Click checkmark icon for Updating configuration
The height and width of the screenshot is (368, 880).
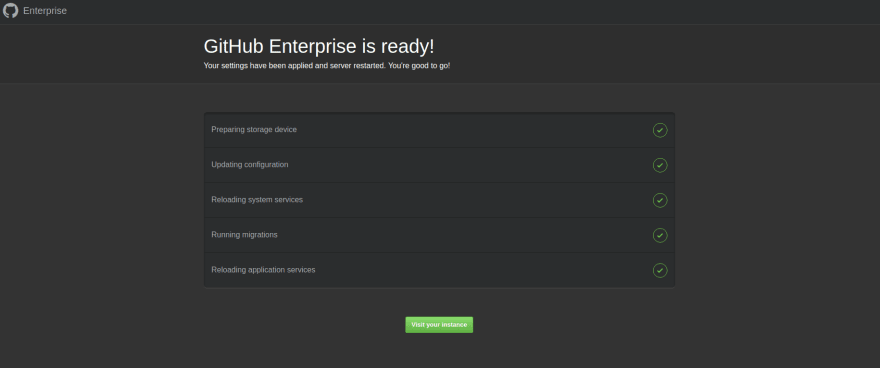pos(660,165)
